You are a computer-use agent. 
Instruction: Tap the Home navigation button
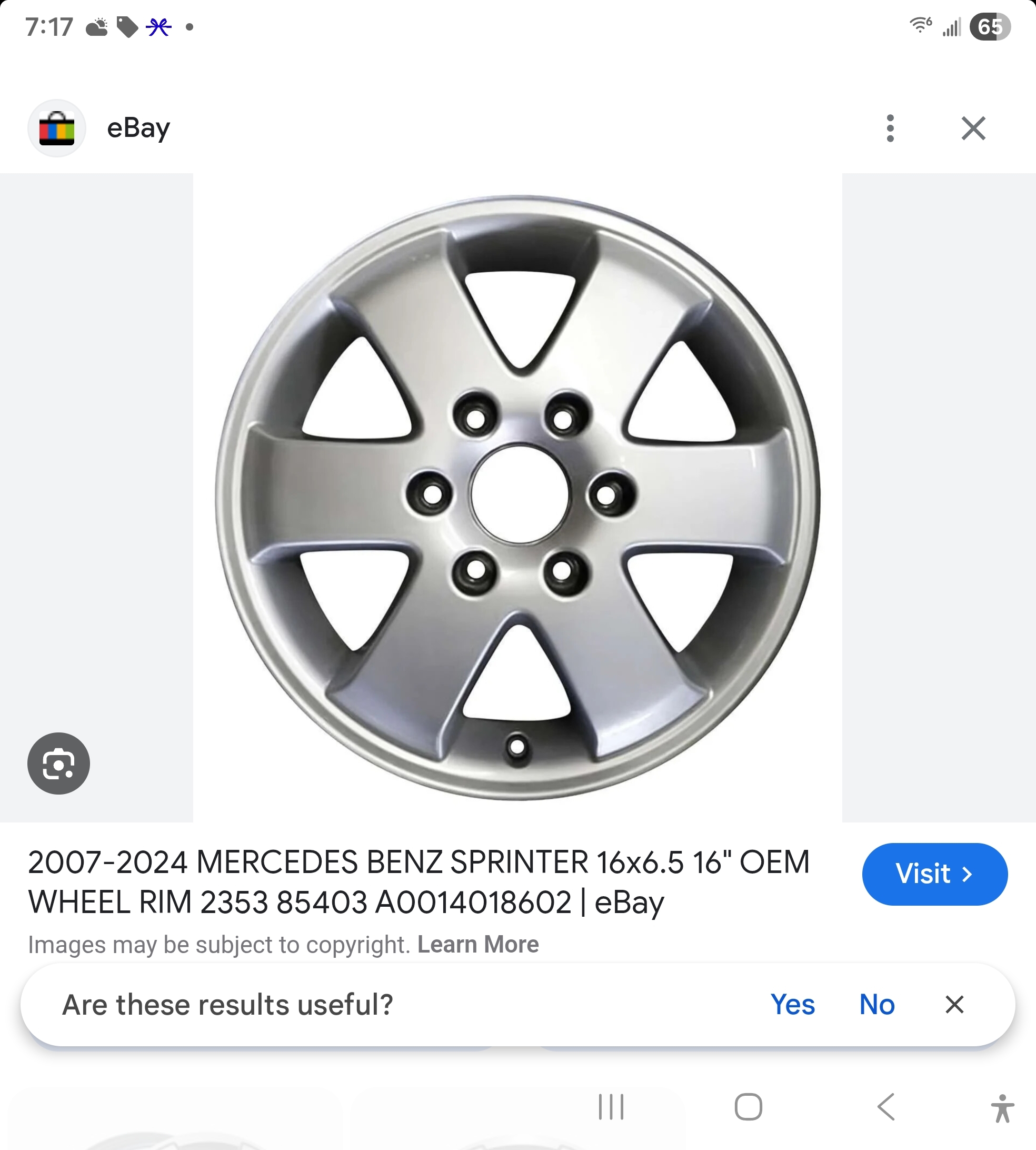point(748,1107)
